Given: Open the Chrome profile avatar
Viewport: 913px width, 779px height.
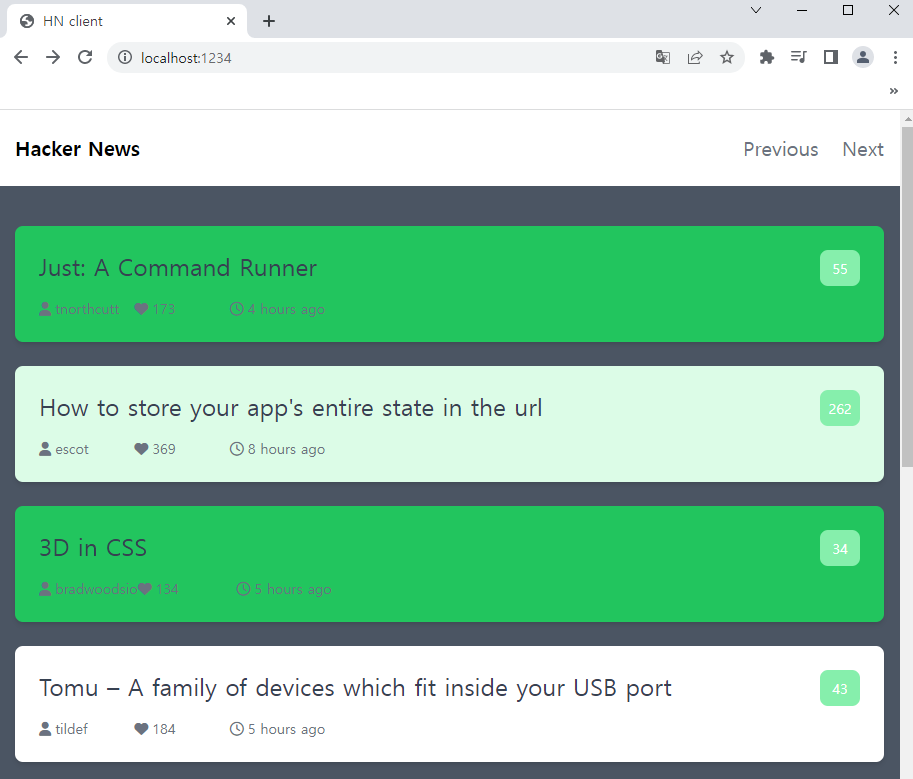Looking at the screenshot, I should (x=863, y=57).
